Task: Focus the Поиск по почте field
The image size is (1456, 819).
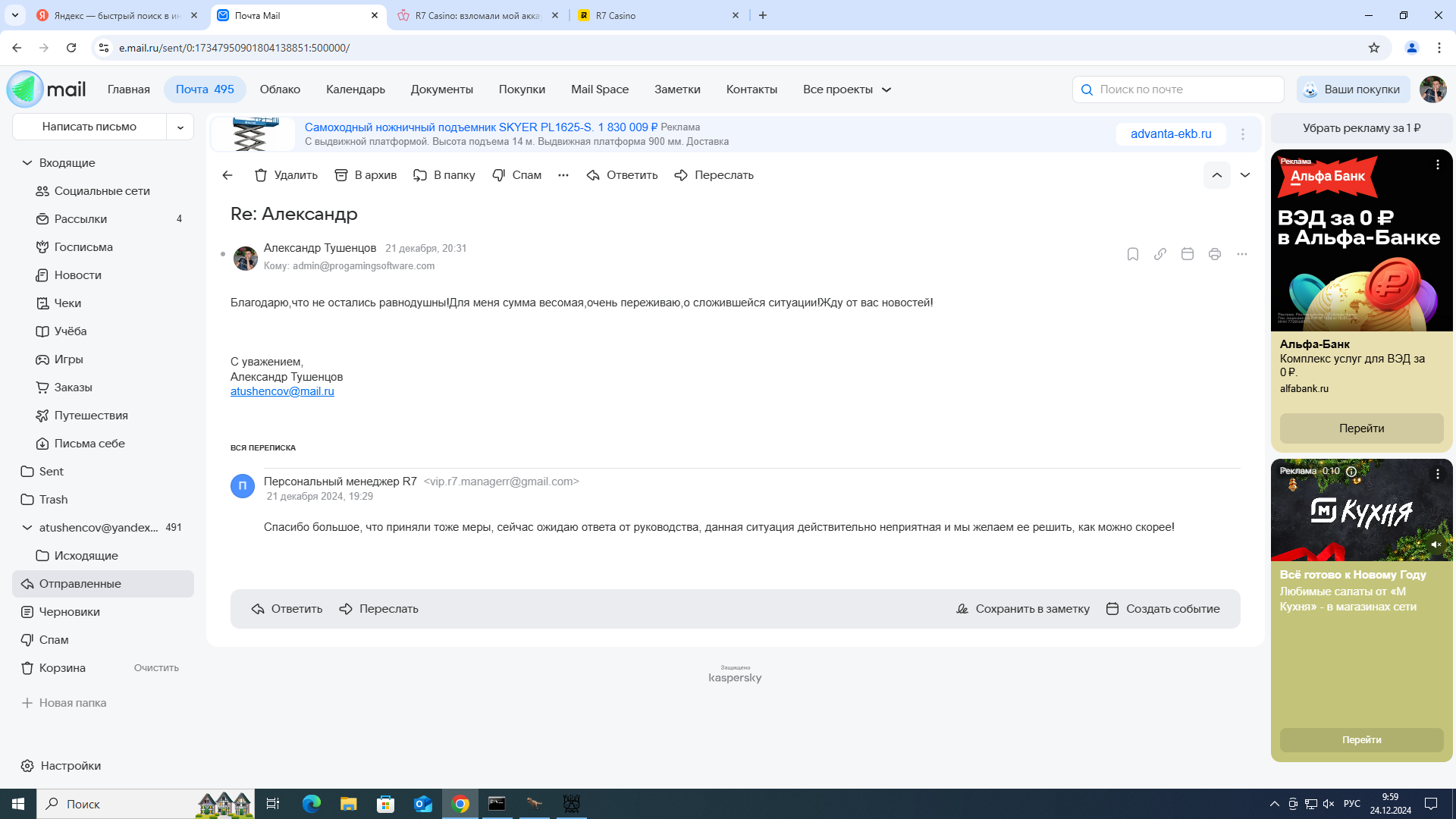Action: [1178, 89]
